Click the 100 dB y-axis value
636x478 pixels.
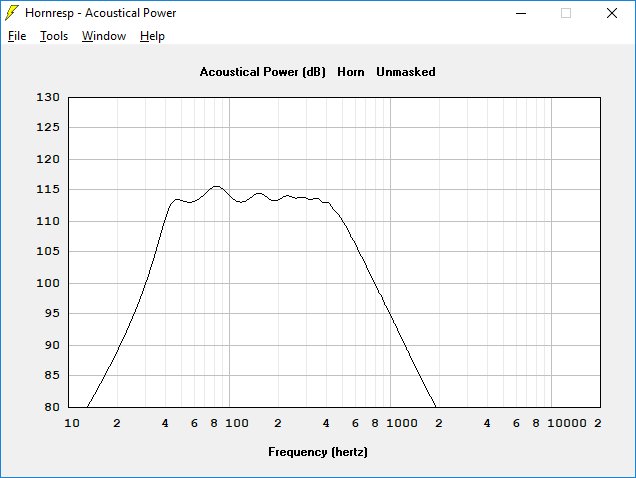[48, 283]
